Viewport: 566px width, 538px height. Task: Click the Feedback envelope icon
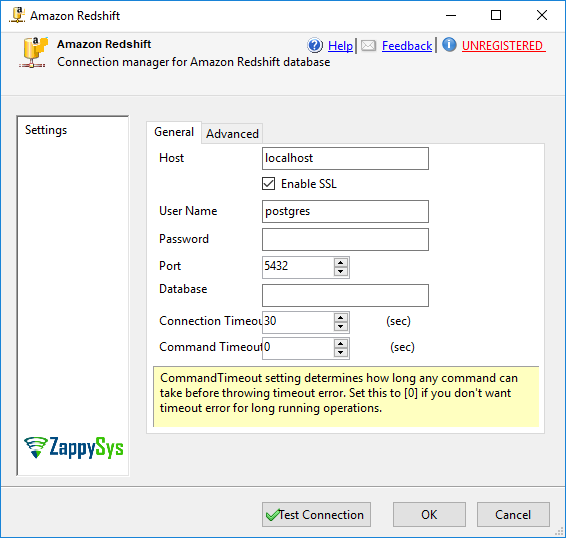click(x=369, y=46)
